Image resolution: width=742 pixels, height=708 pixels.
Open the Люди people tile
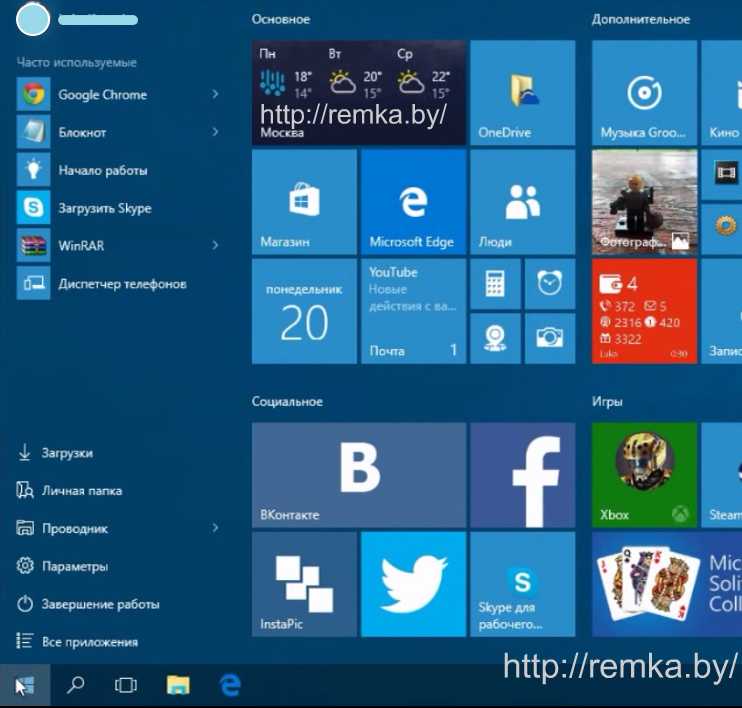point(522,202)
